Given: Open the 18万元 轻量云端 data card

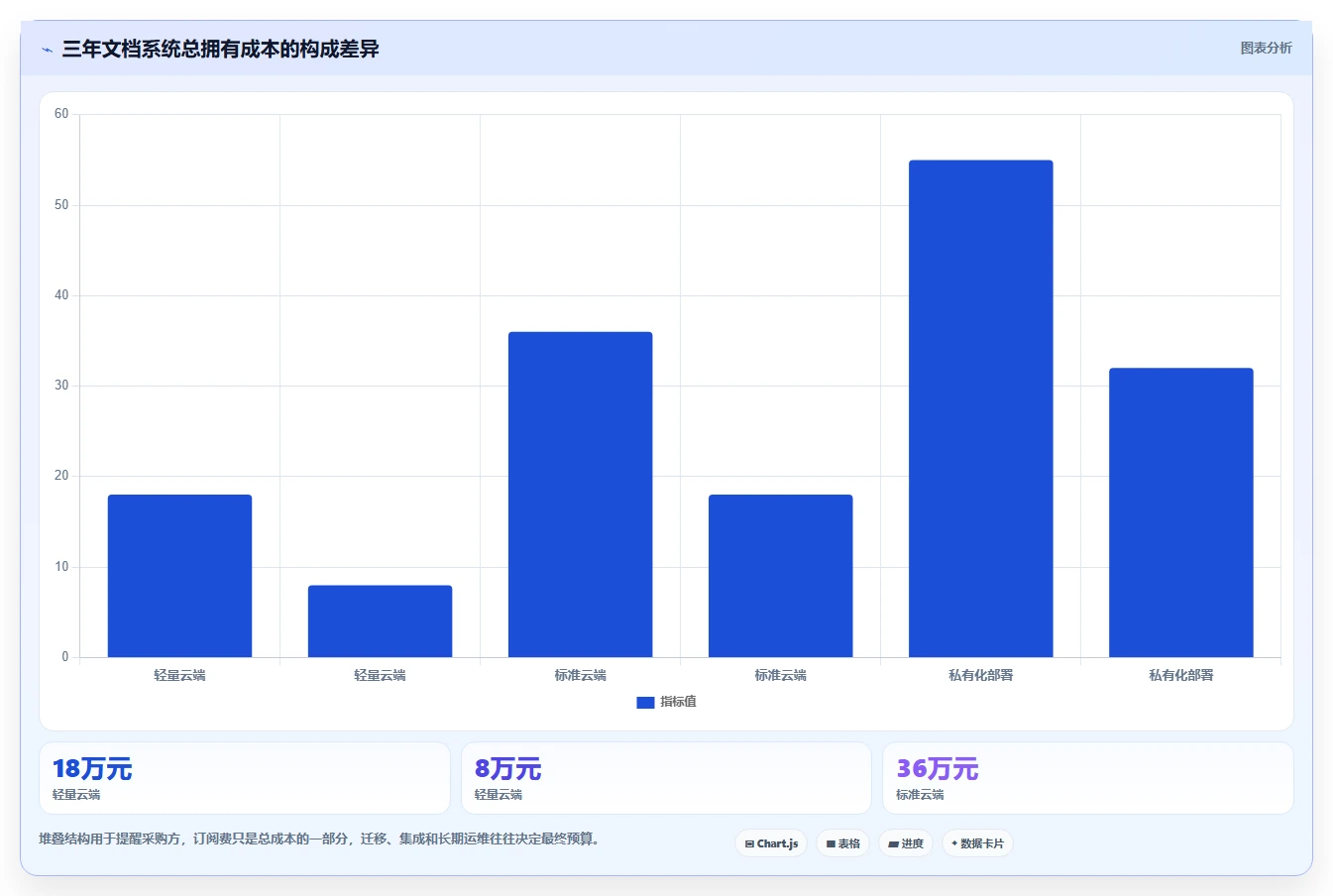Looking at the screenshot, I should click(x=244, y=778).
